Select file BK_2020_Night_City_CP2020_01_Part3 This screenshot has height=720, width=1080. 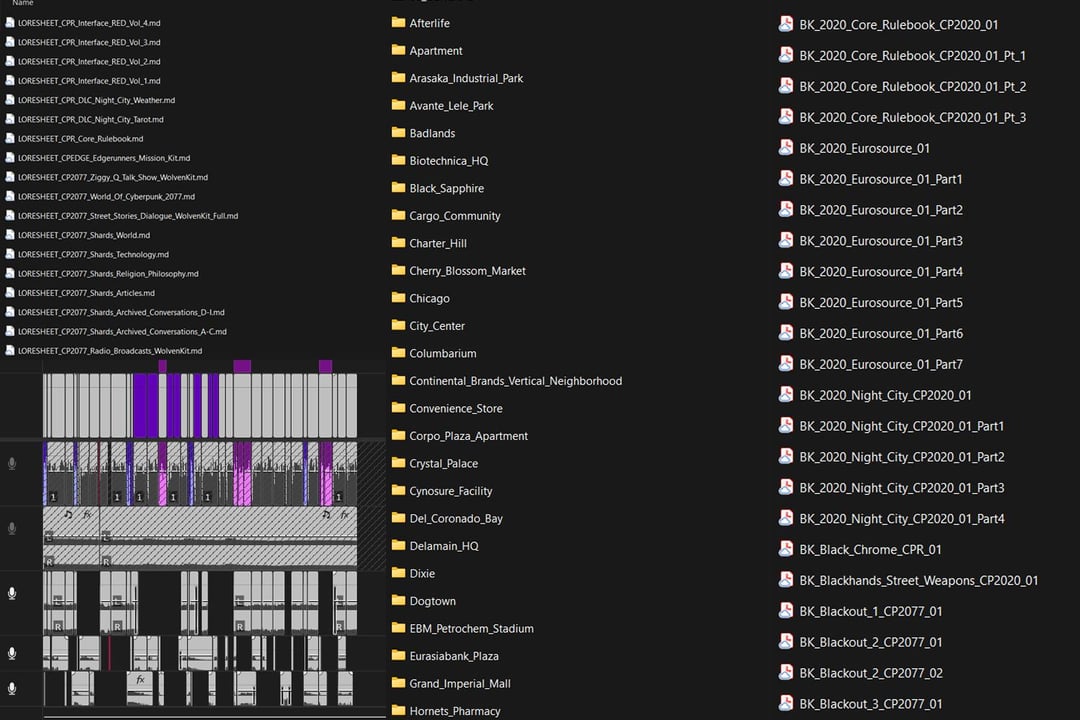pos(901,488)
